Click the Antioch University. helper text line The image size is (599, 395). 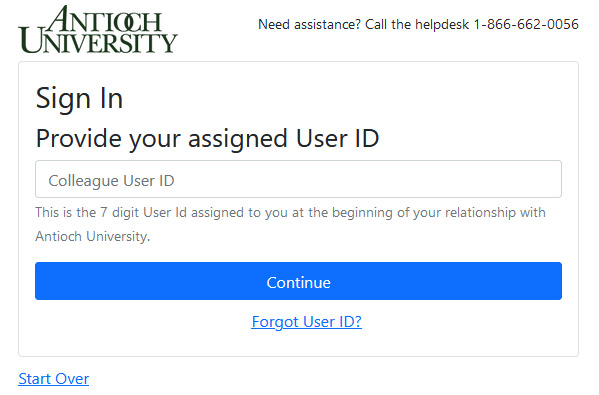[92, 236]
